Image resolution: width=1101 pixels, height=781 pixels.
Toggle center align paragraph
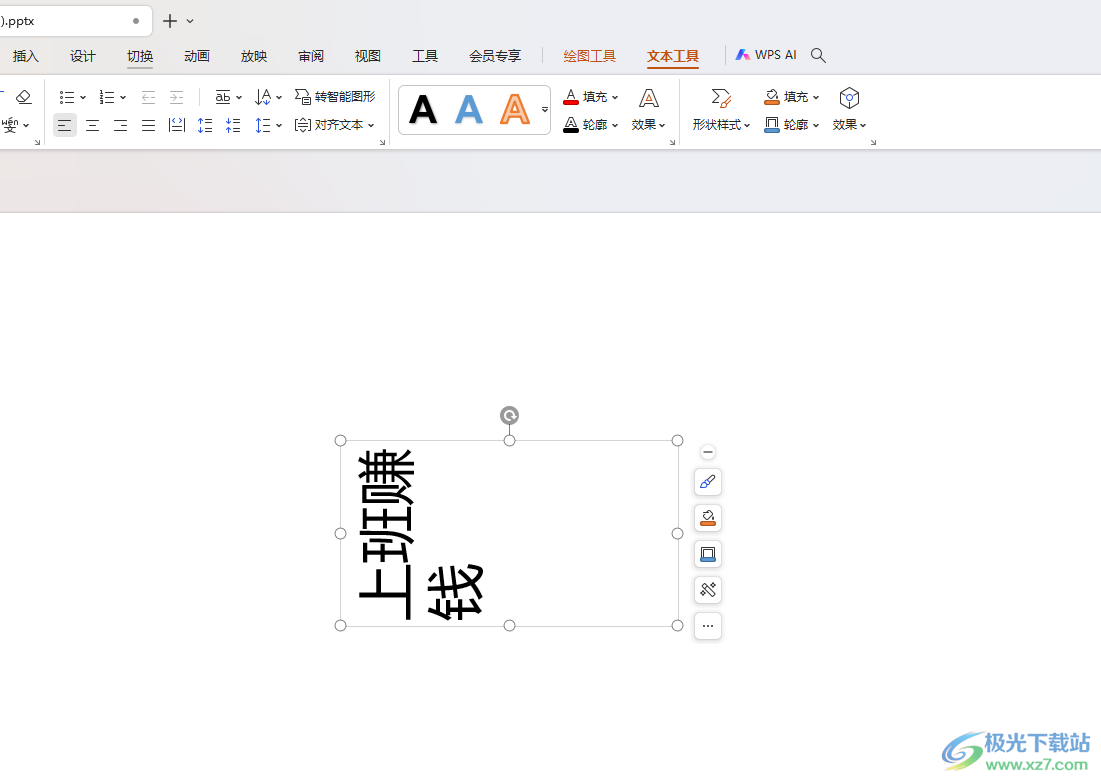[93, 126]
